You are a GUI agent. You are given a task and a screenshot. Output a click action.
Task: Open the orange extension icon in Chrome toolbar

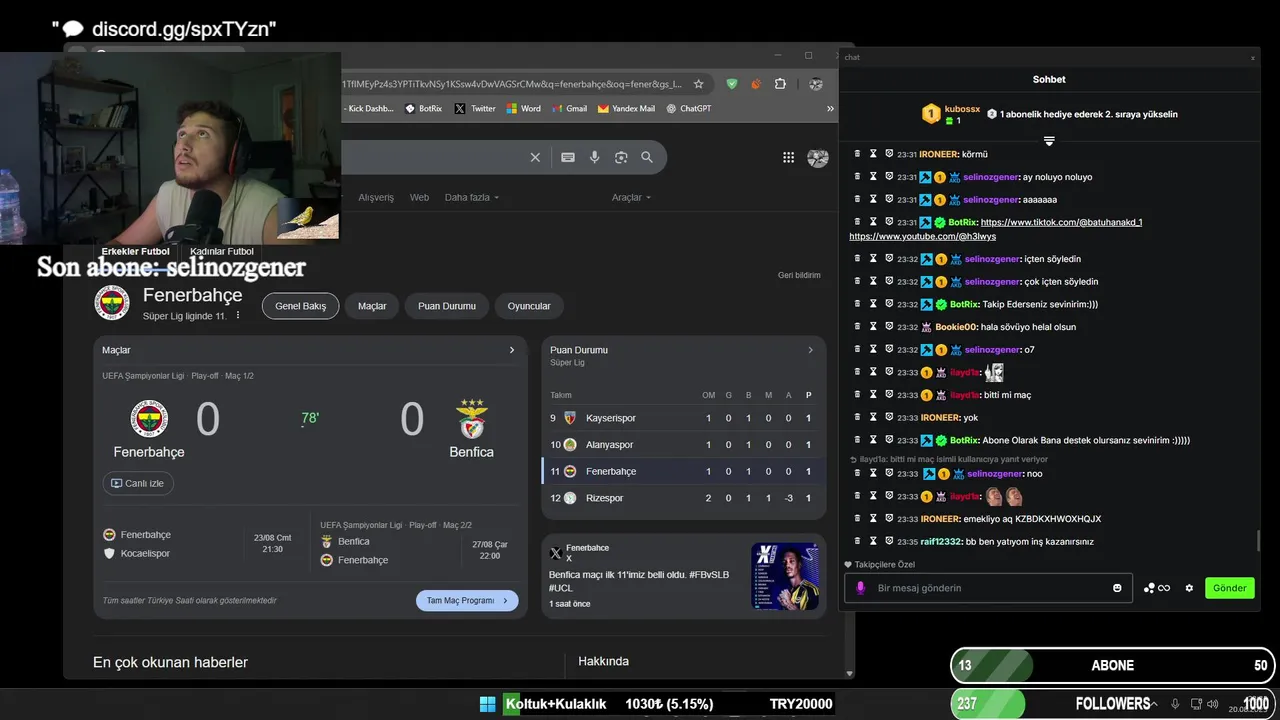756,84
